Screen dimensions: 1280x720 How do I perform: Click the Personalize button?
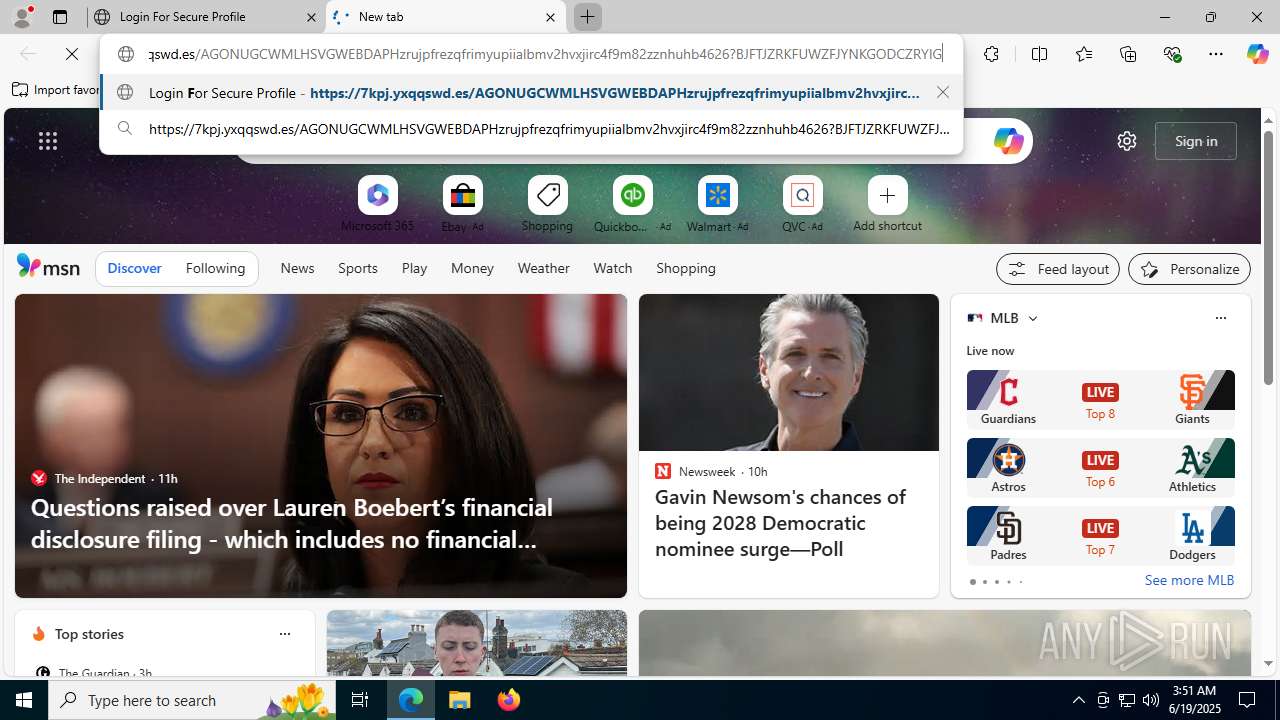1189,269
